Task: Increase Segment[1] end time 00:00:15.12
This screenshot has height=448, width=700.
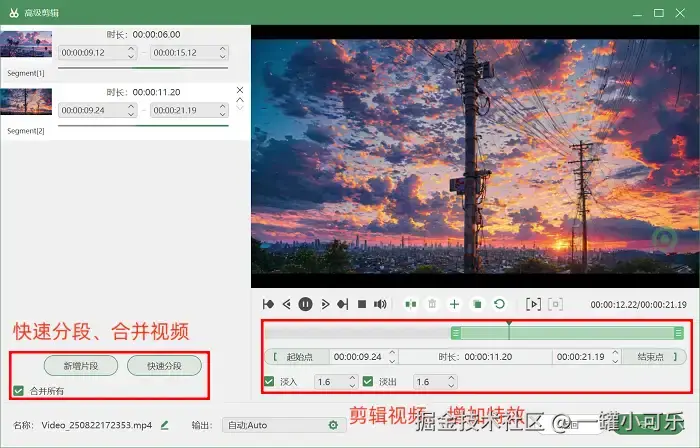Action: coord(223,49)
